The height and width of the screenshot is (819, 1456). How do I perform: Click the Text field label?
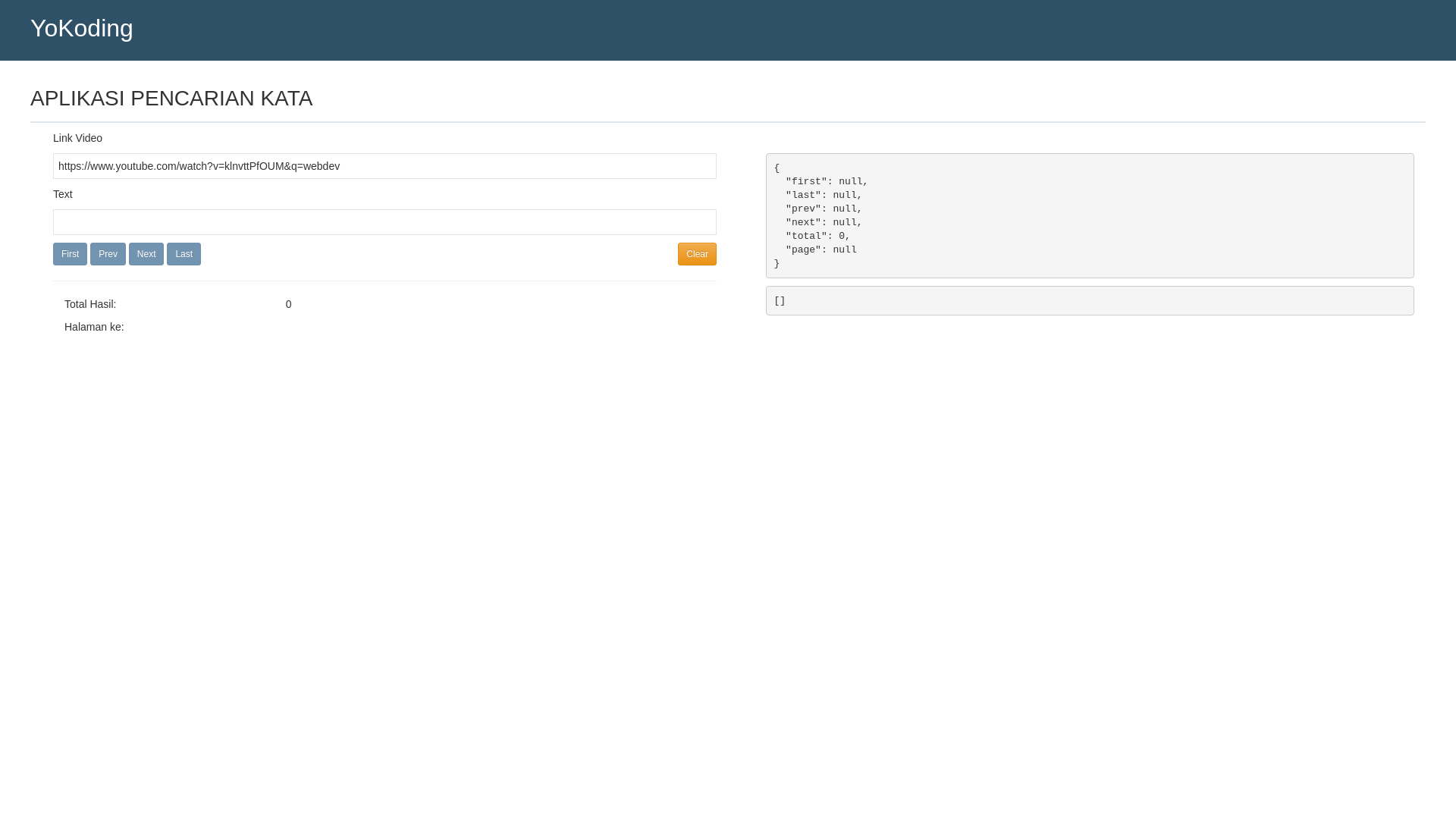(63, 194)
